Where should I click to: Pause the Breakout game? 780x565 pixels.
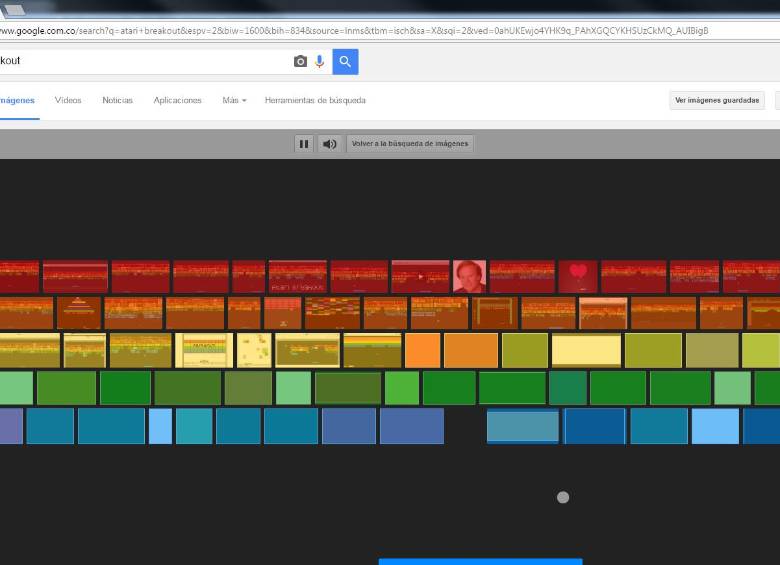click(303, 144)
